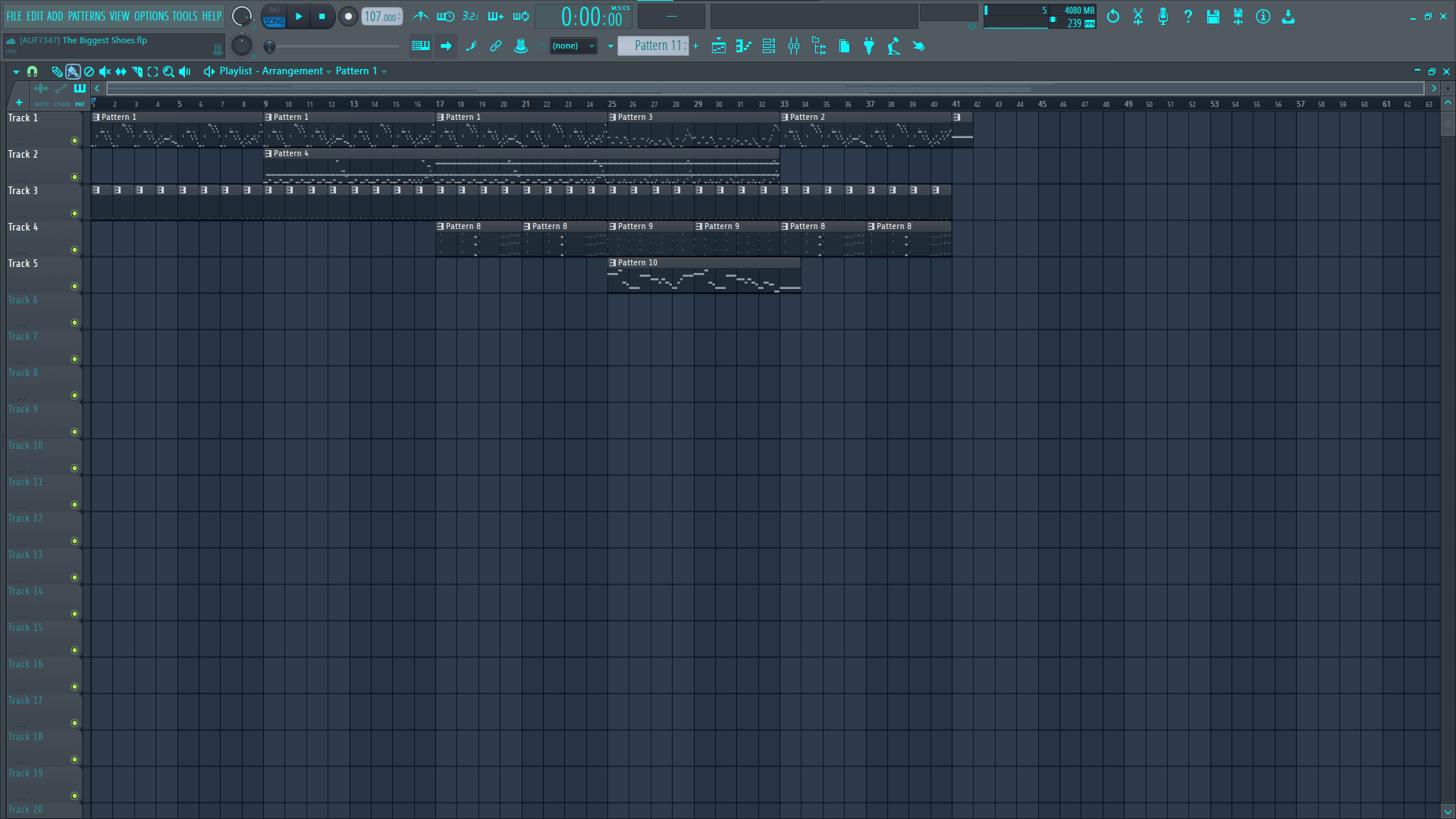This screenshot has width=1456, height=819.
Task: Open the PATTERNS menu
Action: point(86,16)
